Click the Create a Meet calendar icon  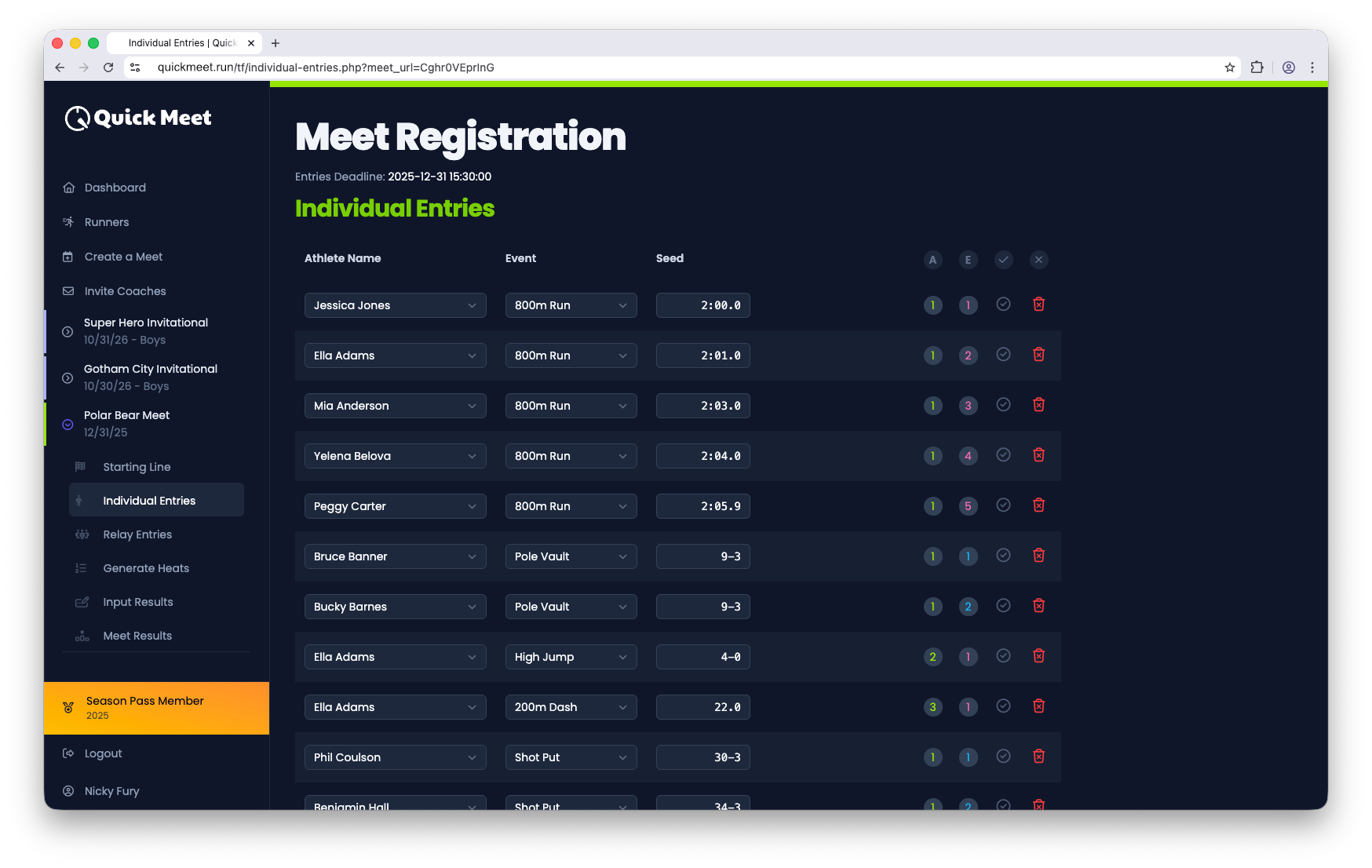point(69,257)
